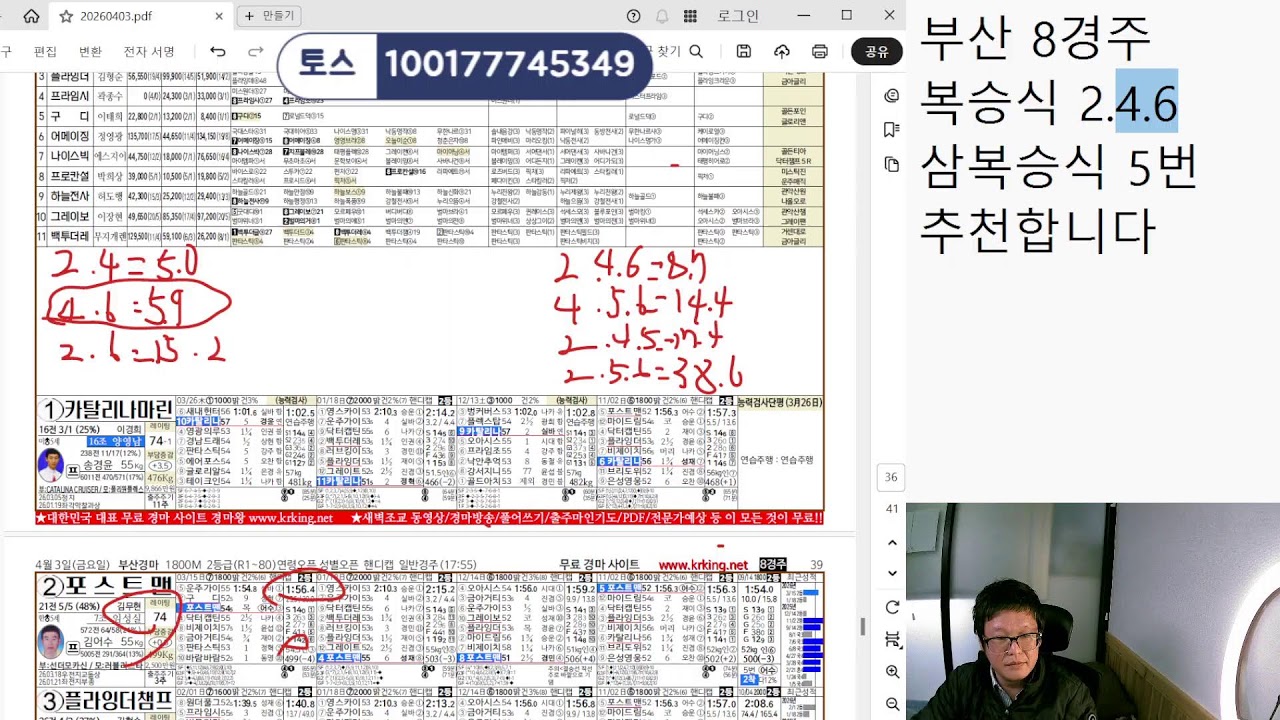Image resolution: width=1280 pixels, height=720 pixels.
Task: Click the 로그인 (Sign in) link
Action: tap(738, 16)
